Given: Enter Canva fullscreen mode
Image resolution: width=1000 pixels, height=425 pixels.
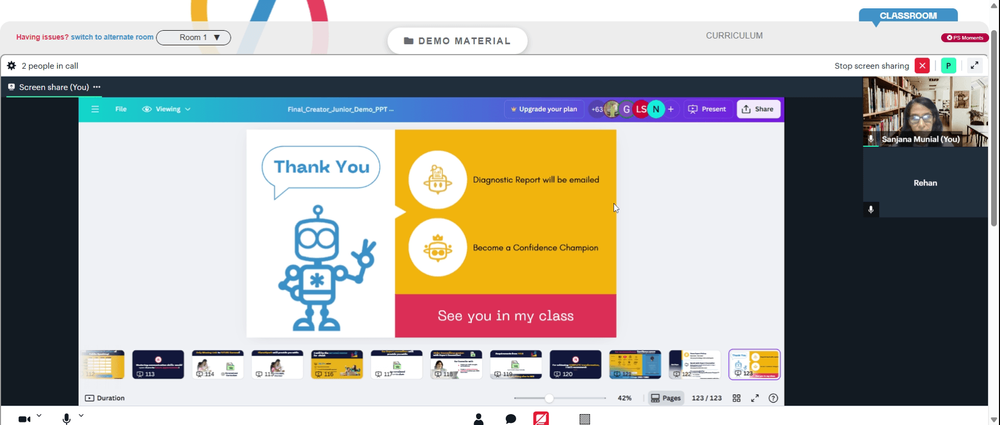Looking at the screenshot, I should click(x=754, y=398).
